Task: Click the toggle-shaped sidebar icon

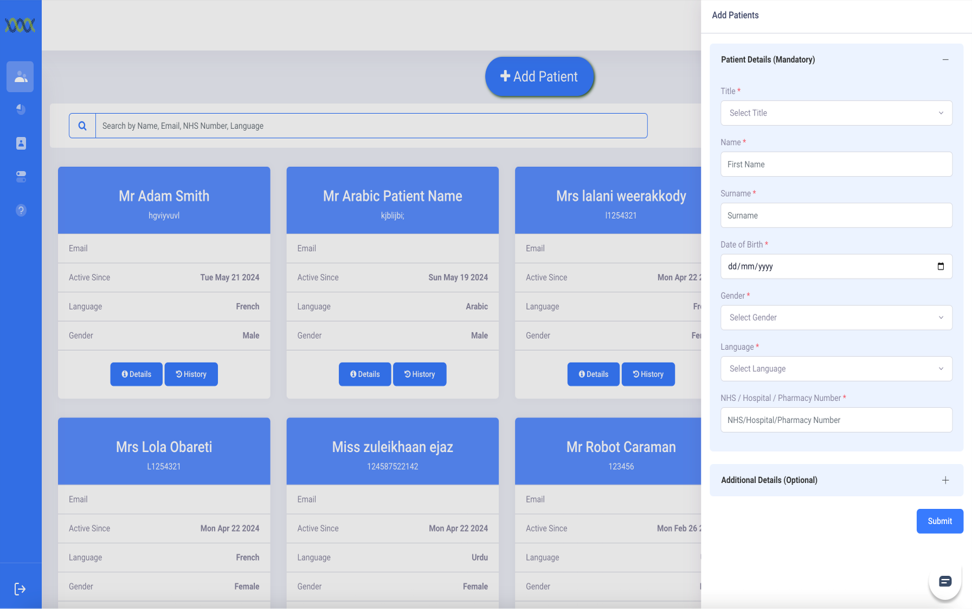Action: tap(20, 176)
